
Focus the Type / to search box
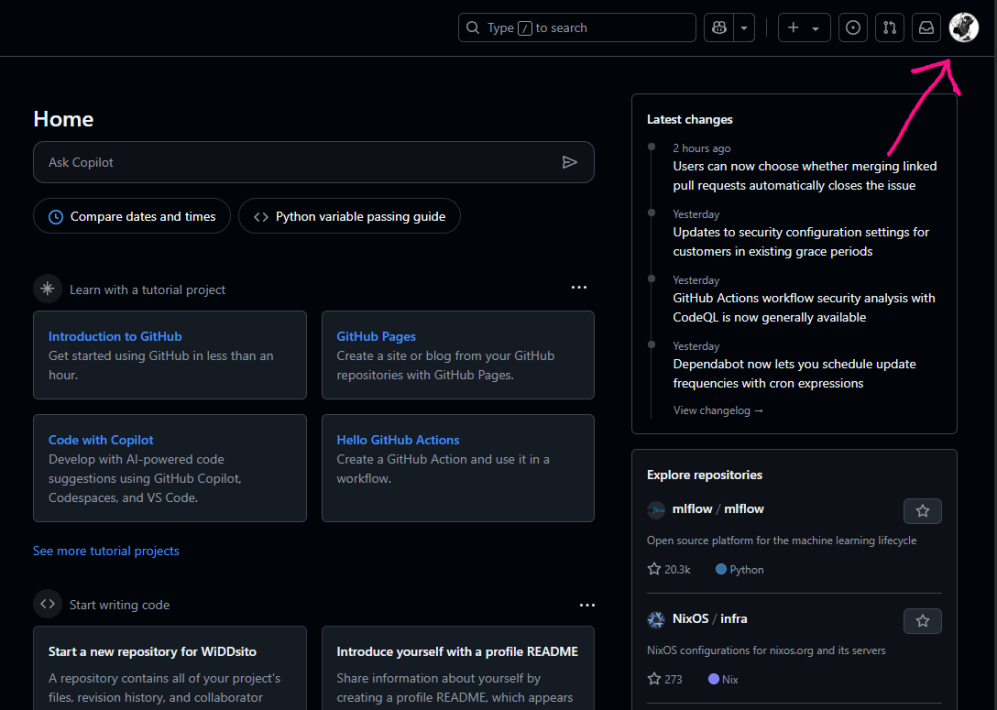pyautogui.click(x=577, y=28)
